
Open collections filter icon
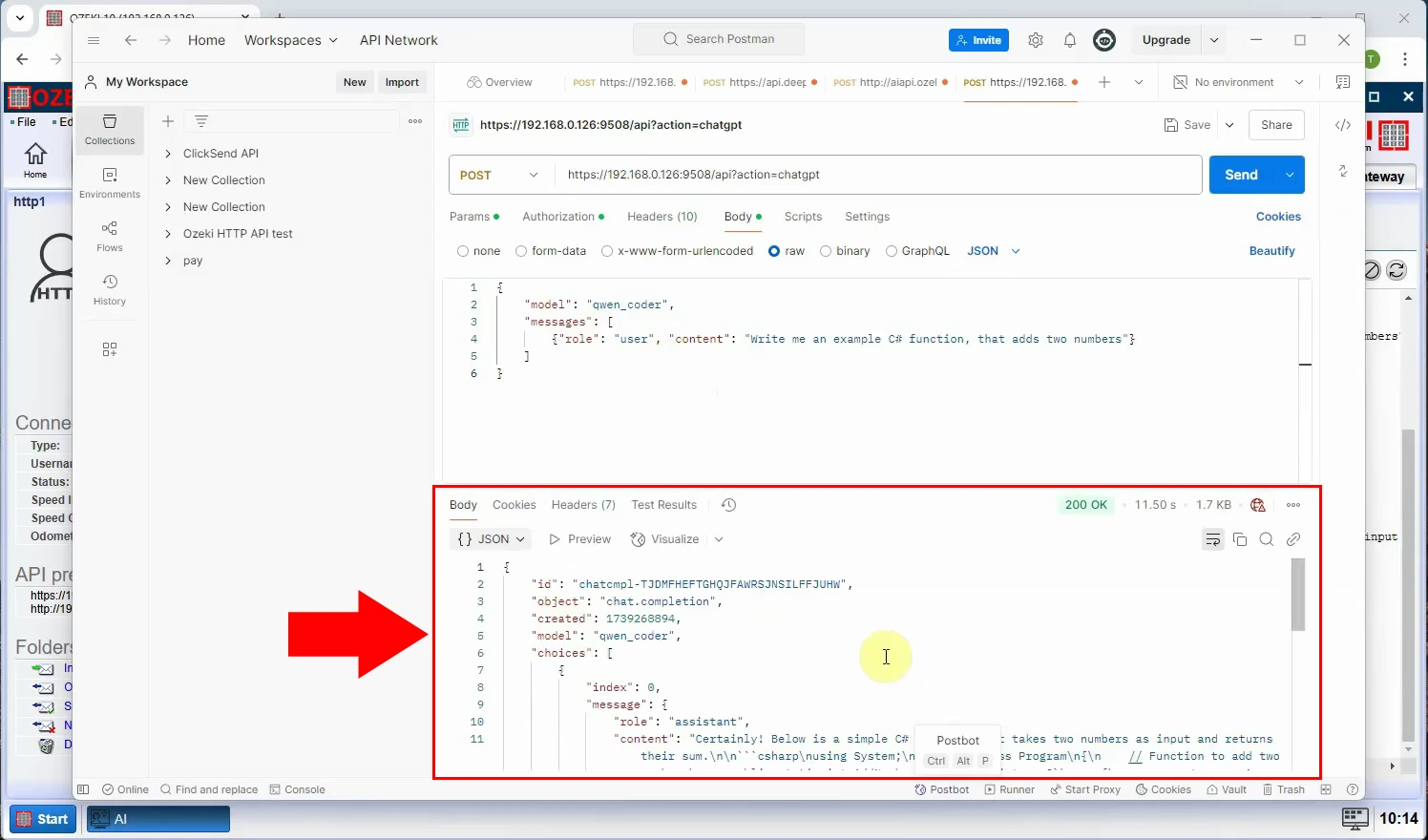click(x=201, y=121)
